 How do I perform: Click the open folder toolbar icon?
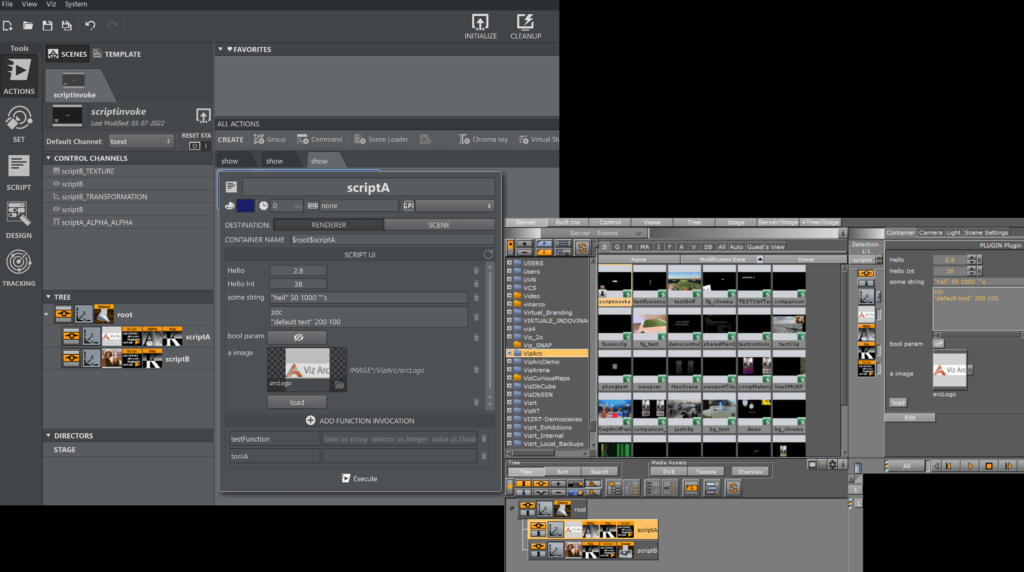tap(28, 24)
